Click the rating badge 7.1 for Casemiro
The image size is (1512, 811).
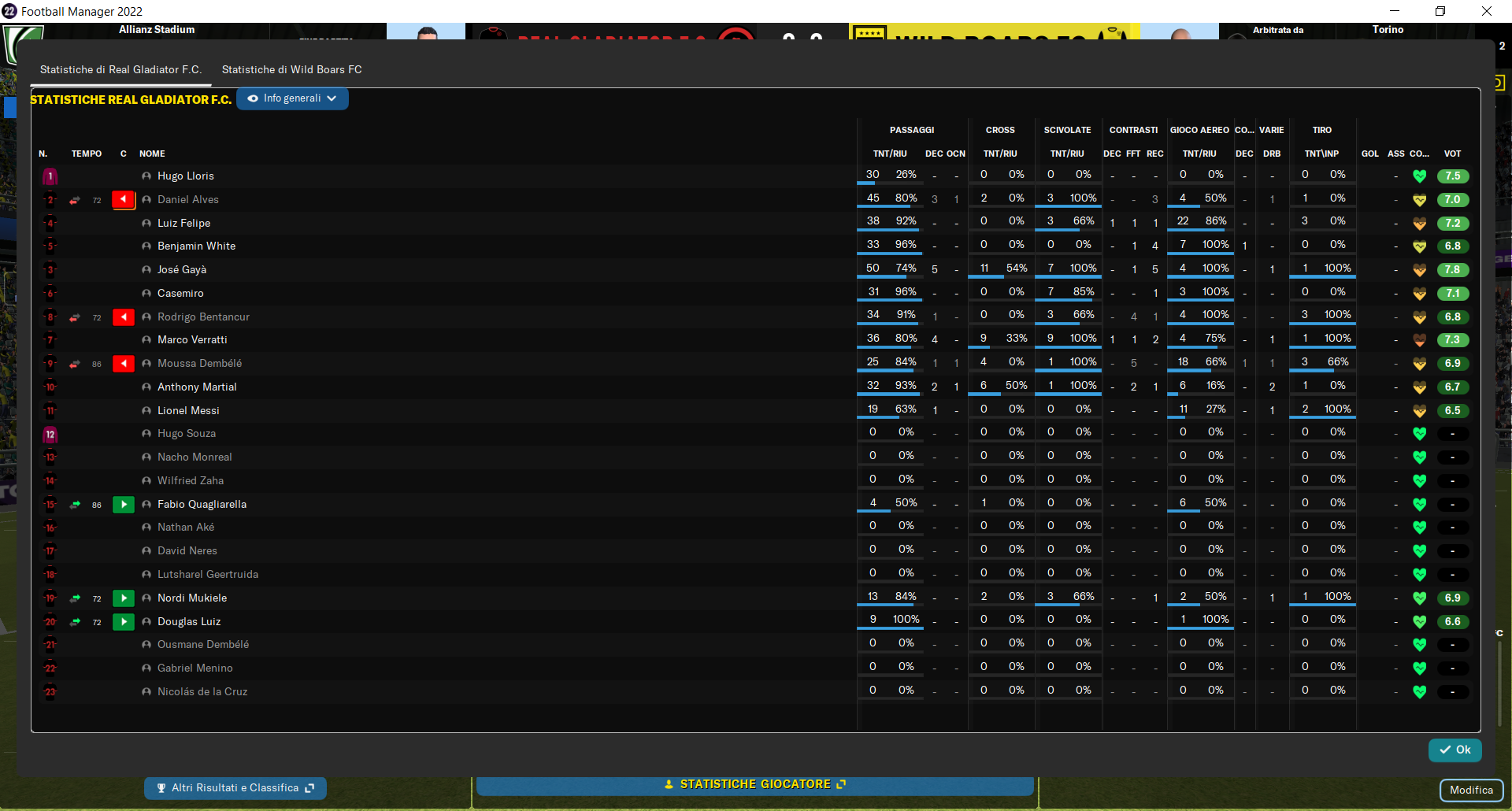tap(1453, 294)
